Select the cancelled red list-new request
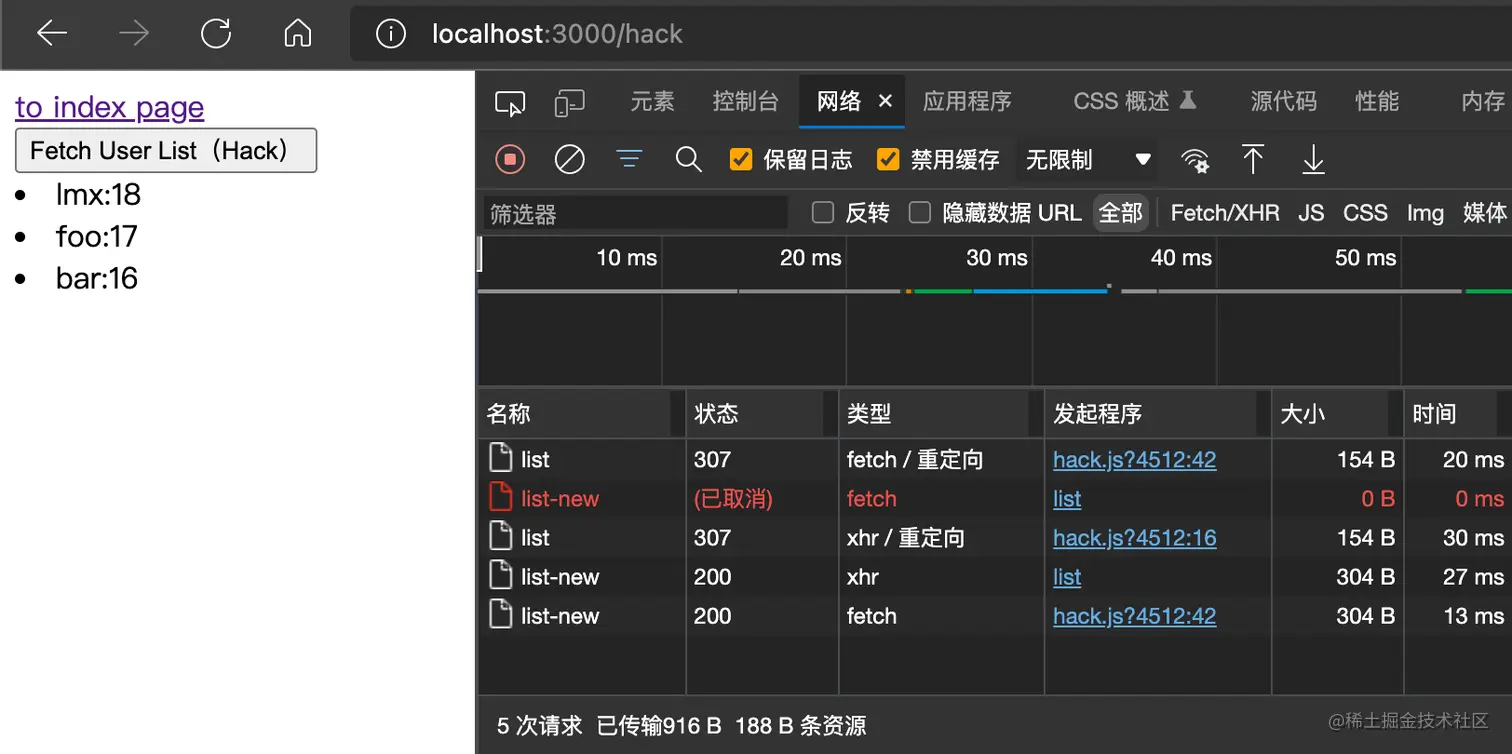The image size is (1512, 754). coord(995,499)
